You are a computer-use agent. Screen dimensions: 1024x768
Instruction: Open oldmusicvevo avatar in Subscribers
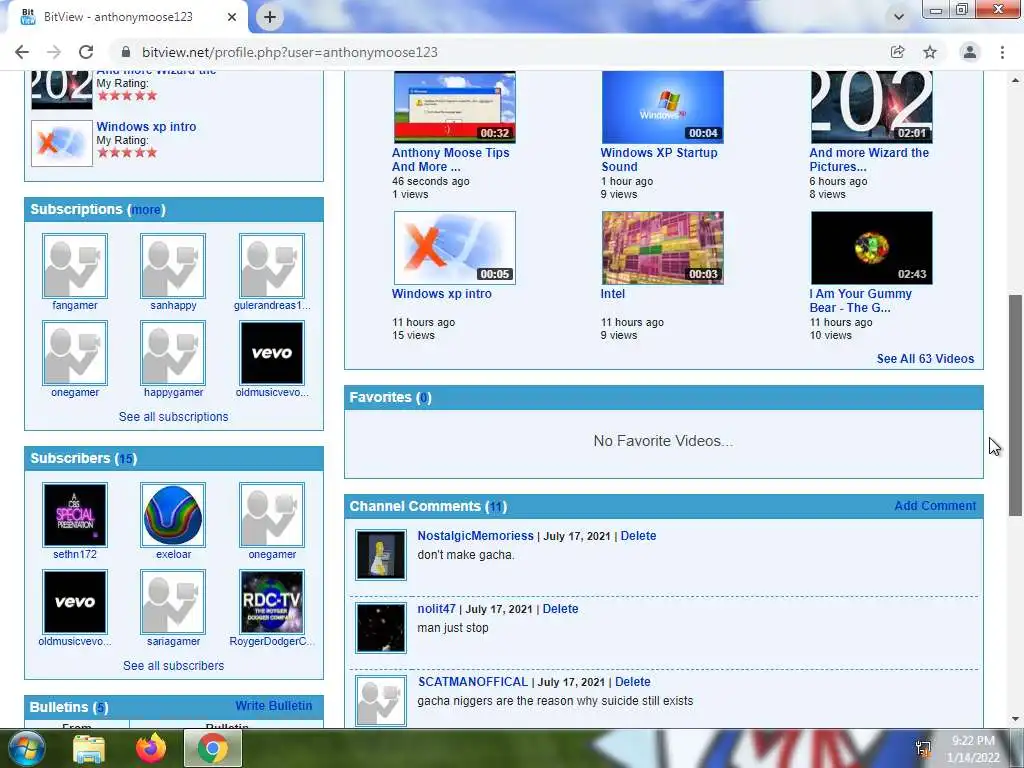click(75, 601)
